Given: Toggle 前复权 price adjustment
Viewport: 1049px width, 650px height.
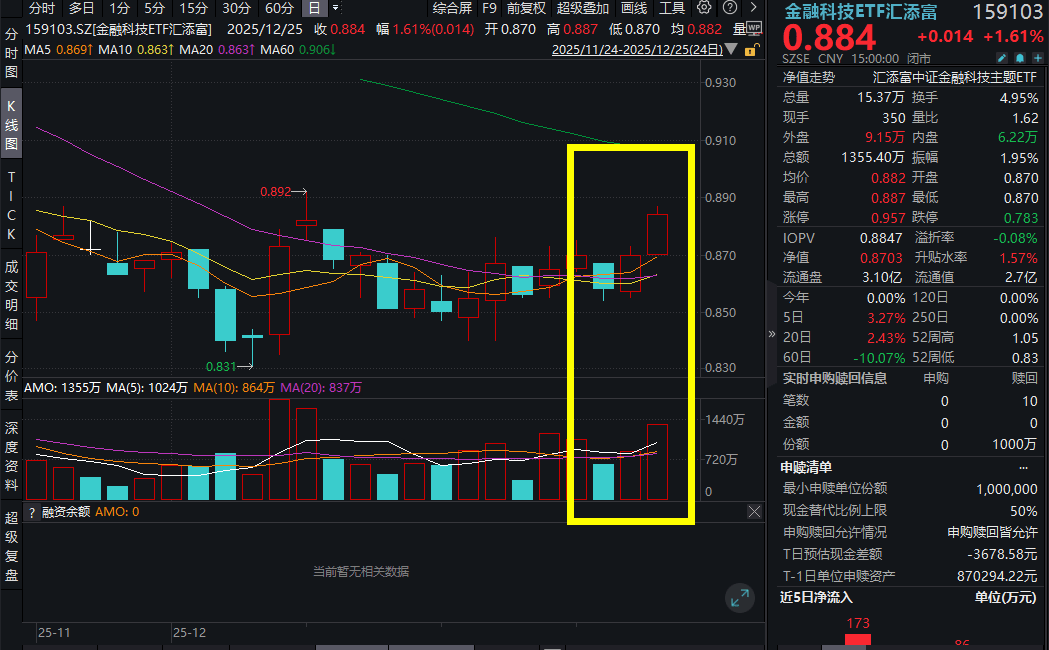Looking at the screenshot, I should pyautogui.click(x=526, y=8).
